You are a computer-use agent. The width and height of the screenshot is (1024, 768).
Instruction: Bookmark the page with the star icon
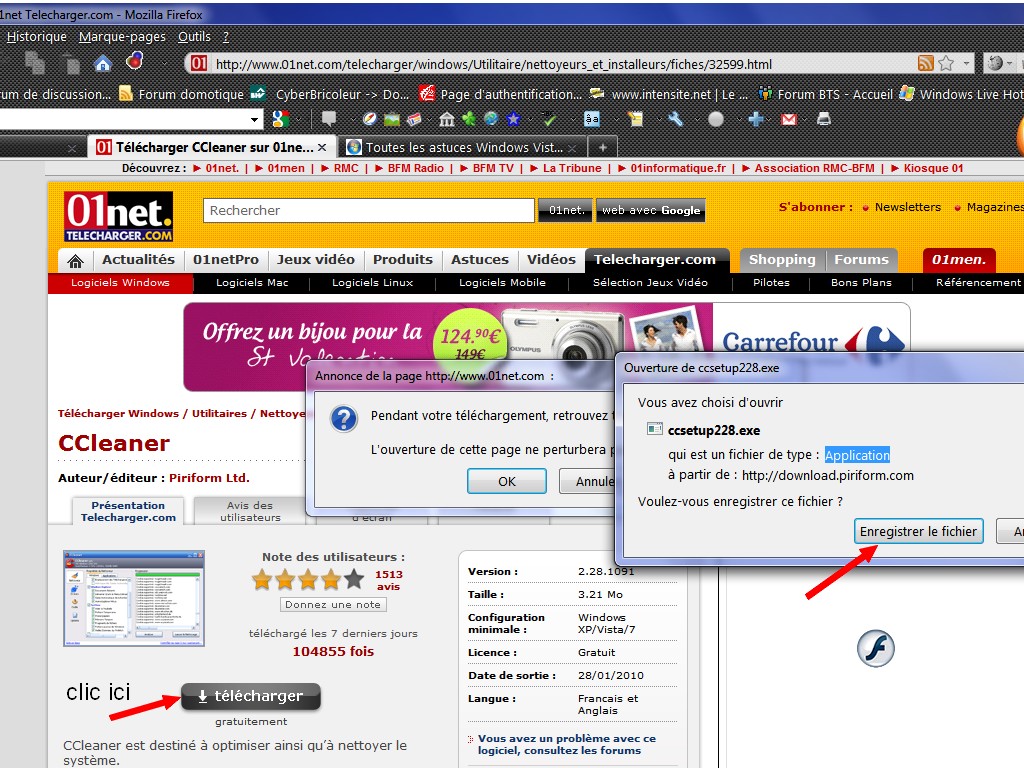[946, 64]
